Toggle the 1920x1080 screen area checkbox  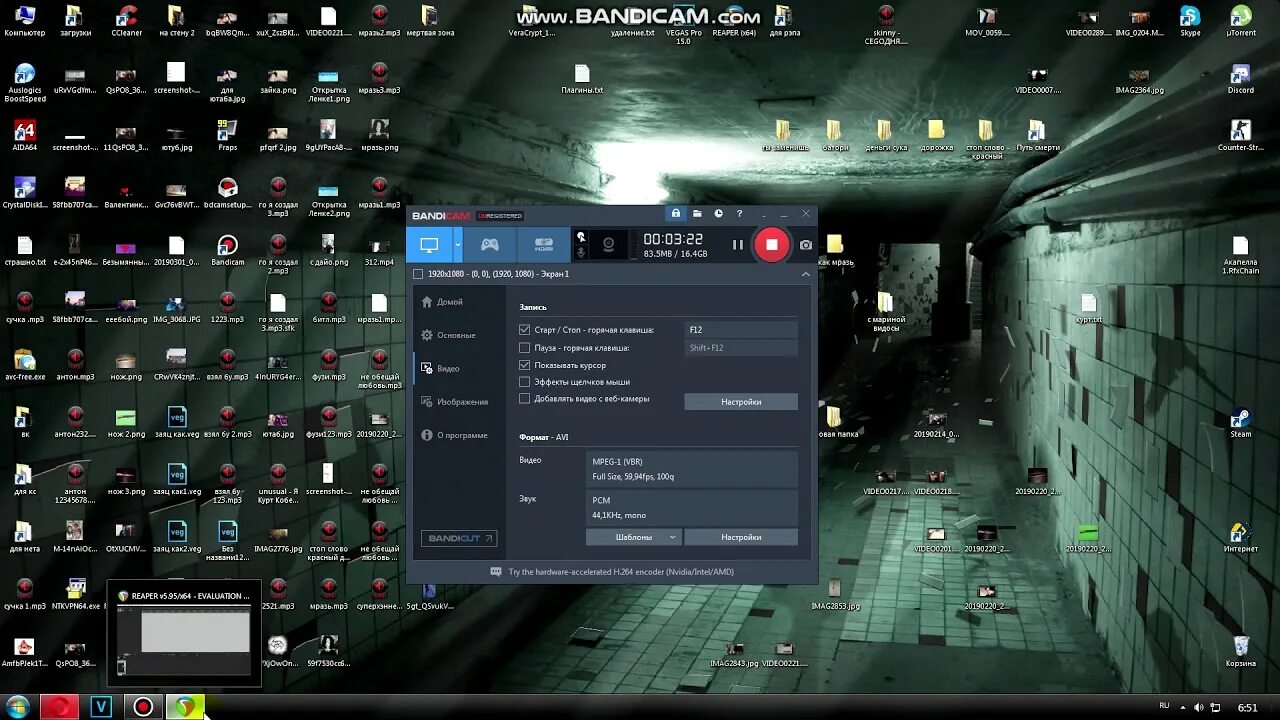click(418, 274)
